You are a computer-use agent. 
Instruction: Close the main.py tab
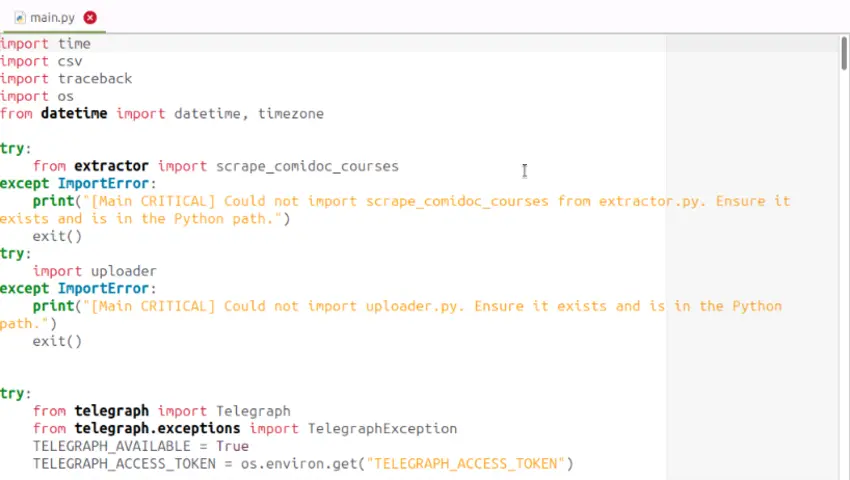click(x=90, y=17)
